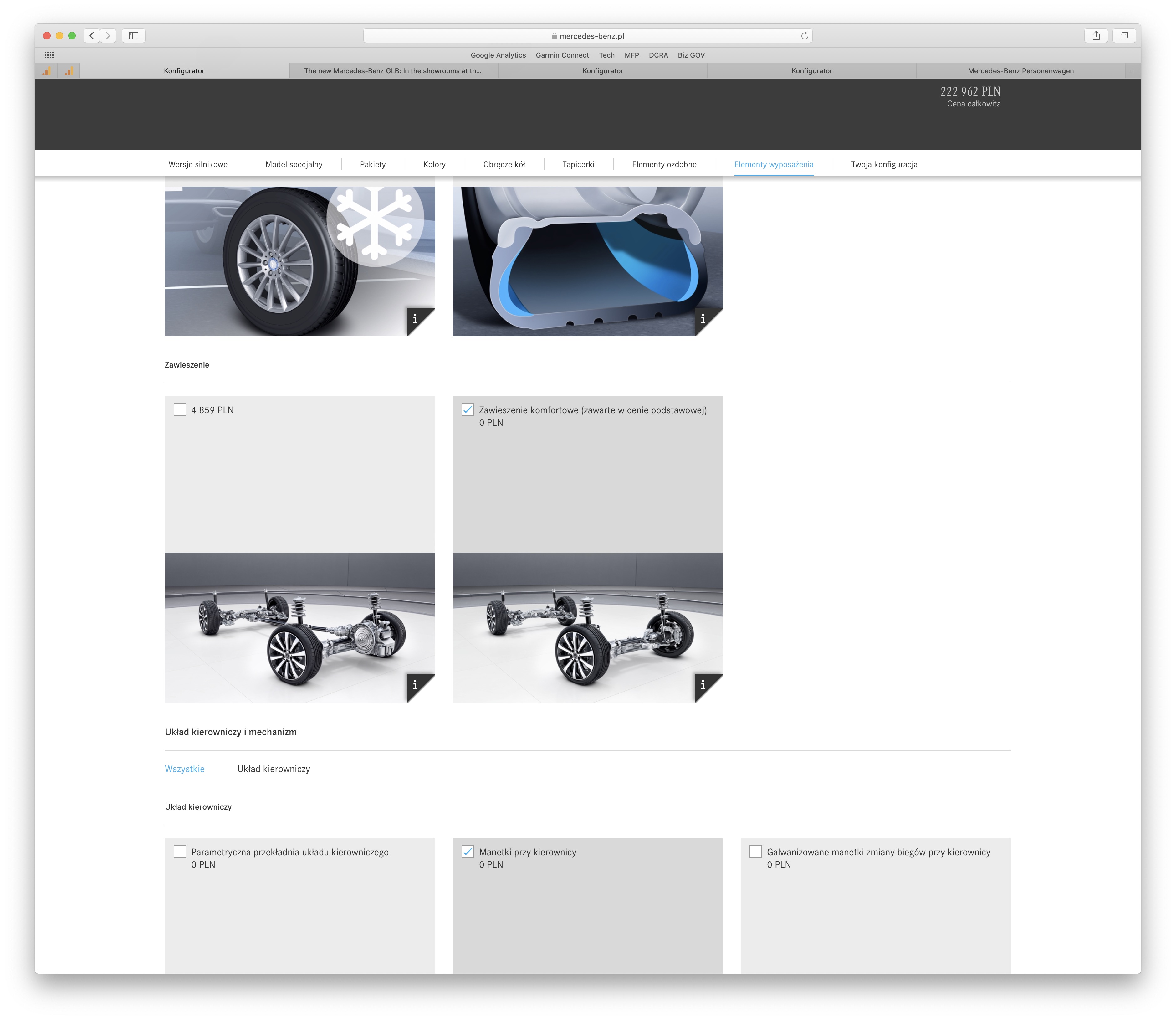
Task: Go to Kolory section
Action: [x=434, y=164]
